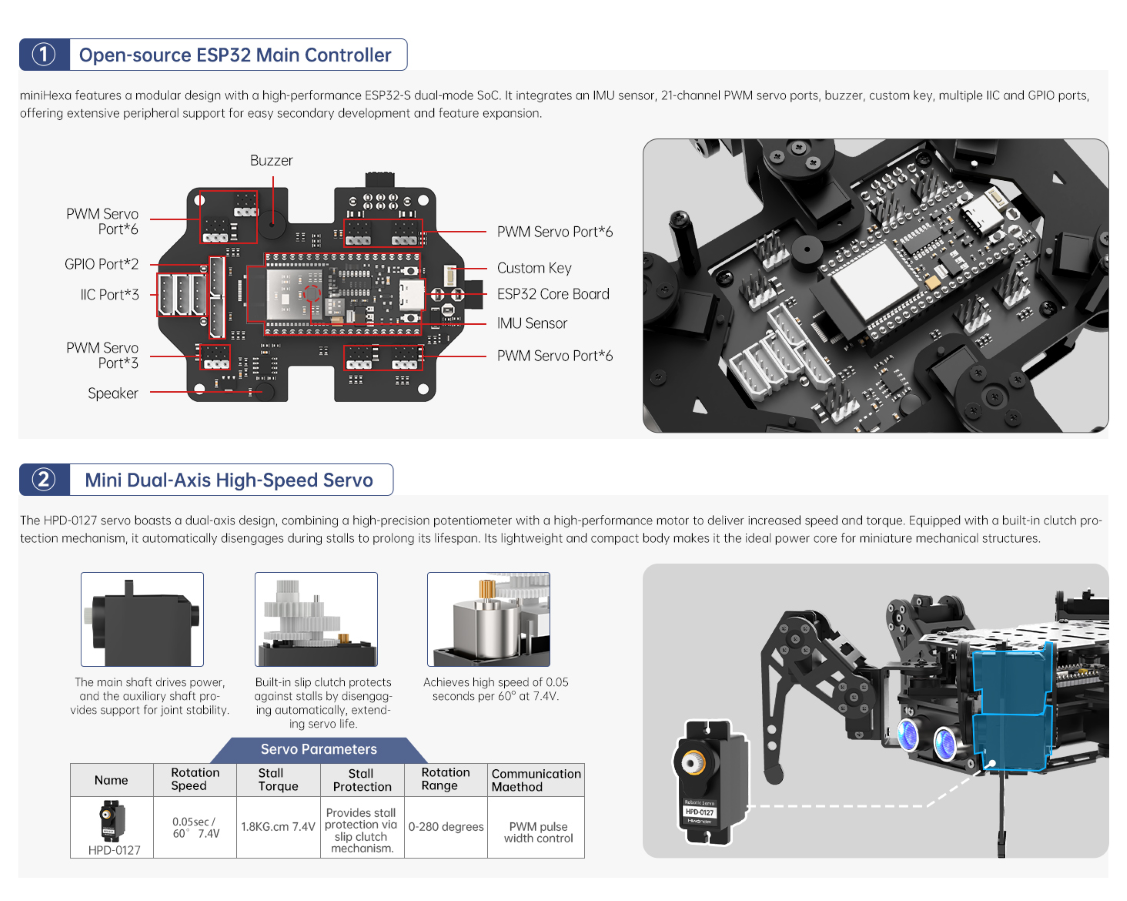Click the Mini Dual-Axis High-Speed Servo heading

tap(229, 480)
